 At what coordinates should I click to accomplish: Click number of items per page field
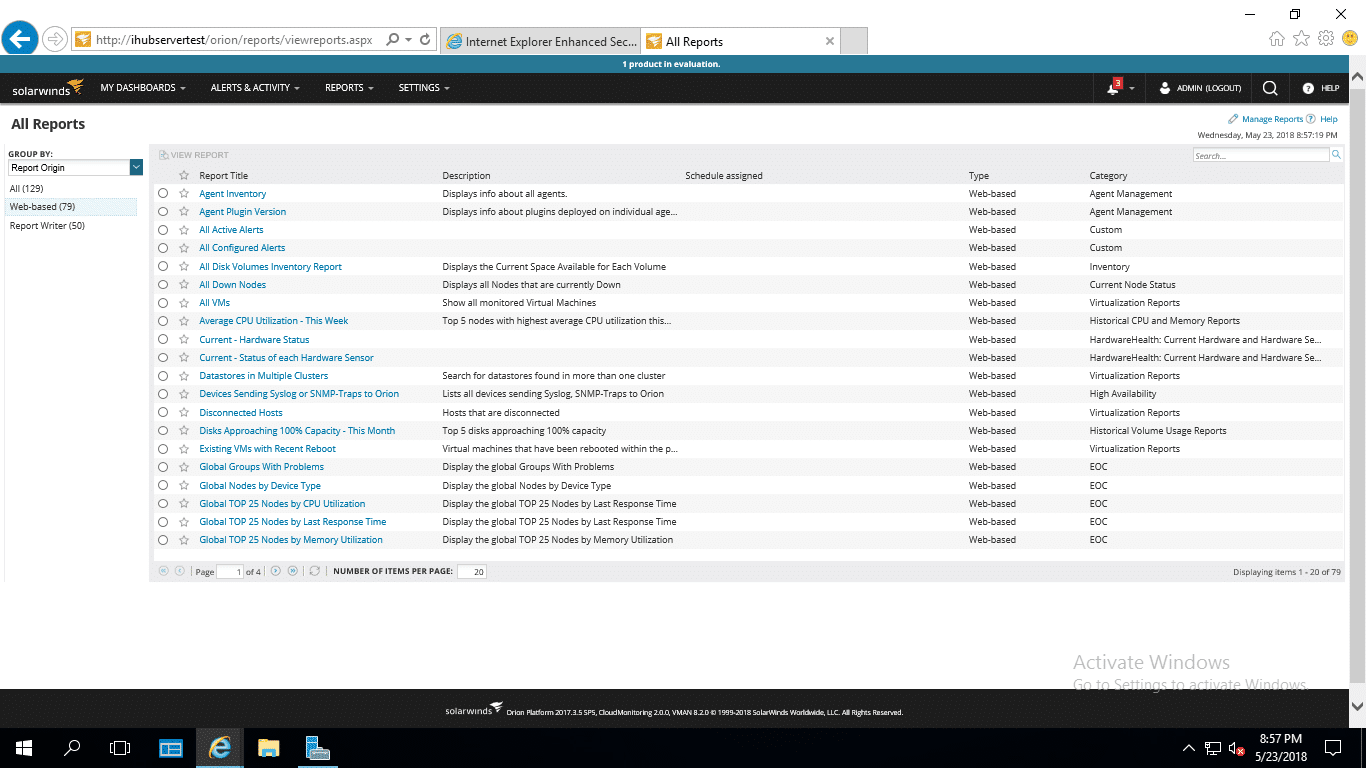[x=472, y=572]
